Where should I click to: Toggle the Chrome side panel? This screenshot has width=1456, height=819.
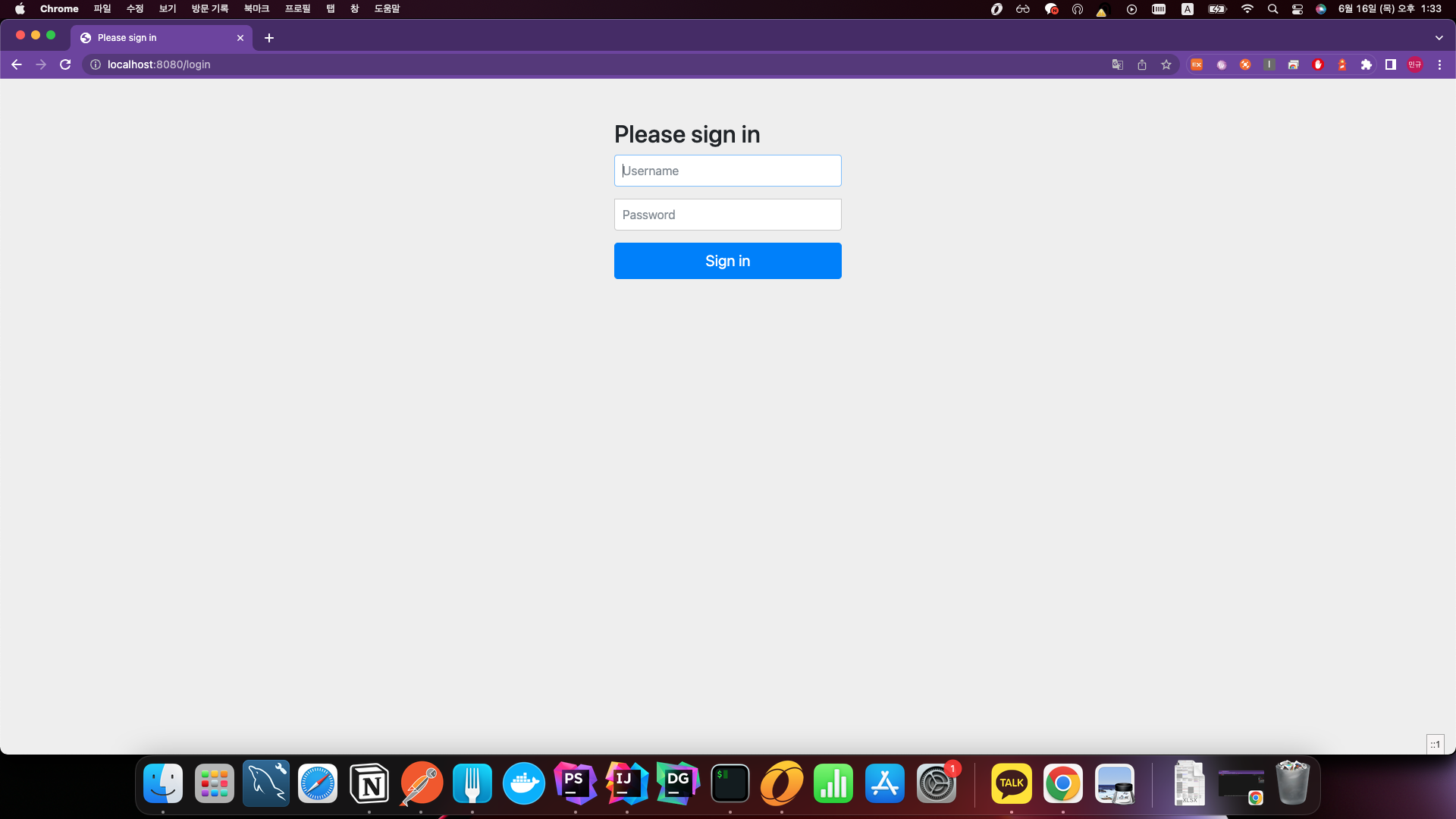(1391, 64)
